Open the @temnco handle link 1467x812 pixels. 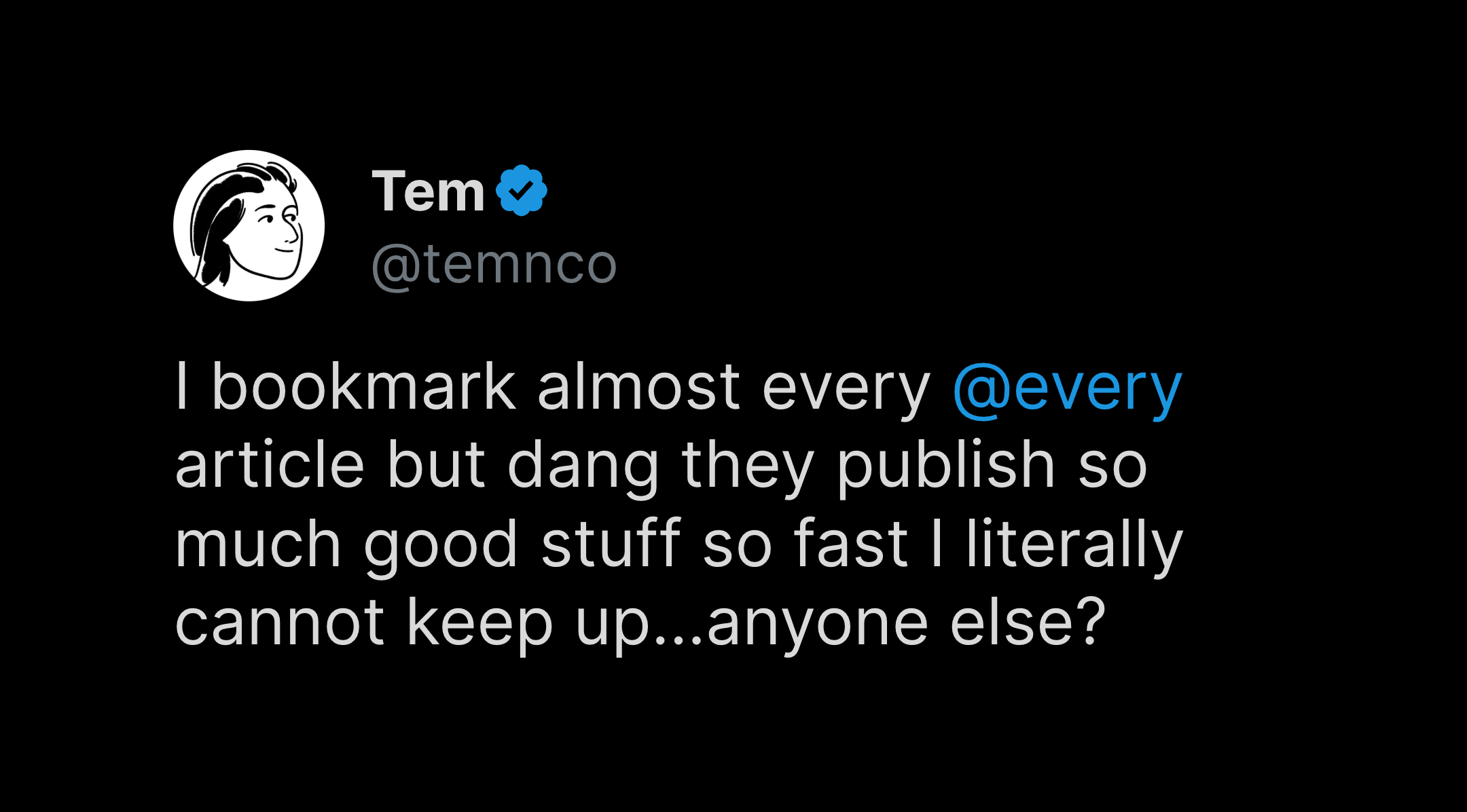tap(494, 264)
